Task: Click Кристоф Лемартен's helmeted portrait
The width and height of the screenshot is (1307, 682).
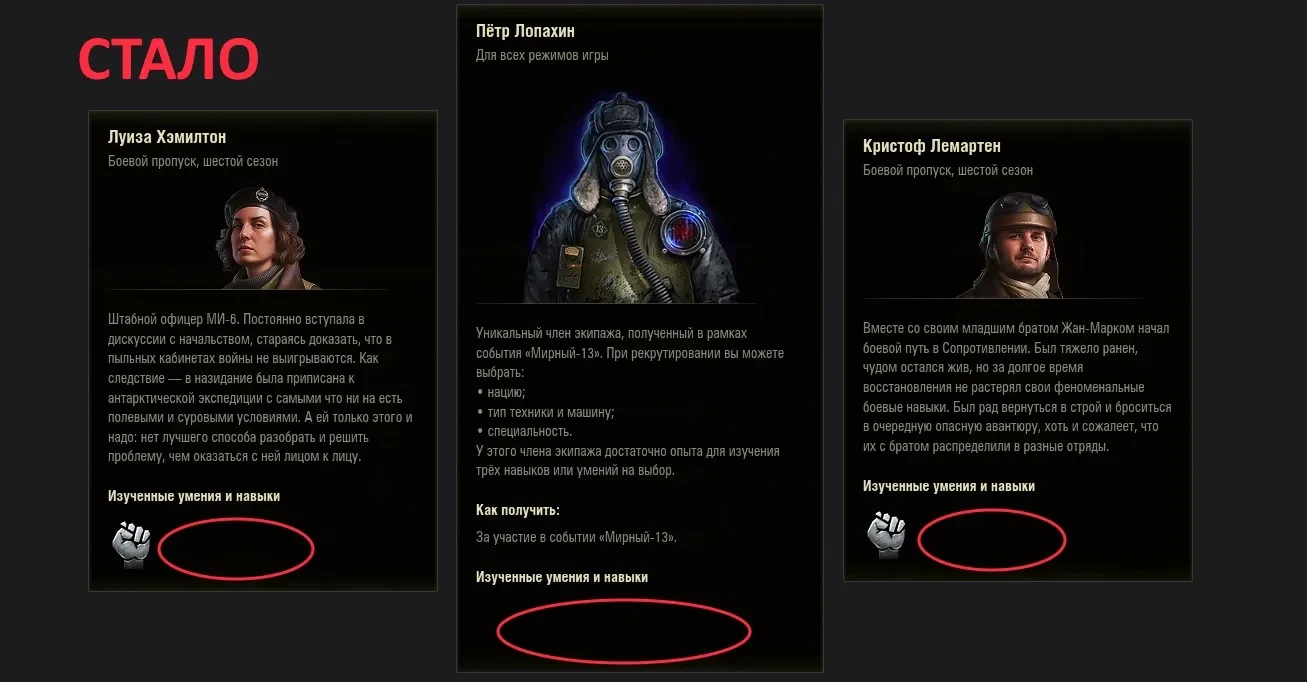Action: click(x=1017, y=246)
